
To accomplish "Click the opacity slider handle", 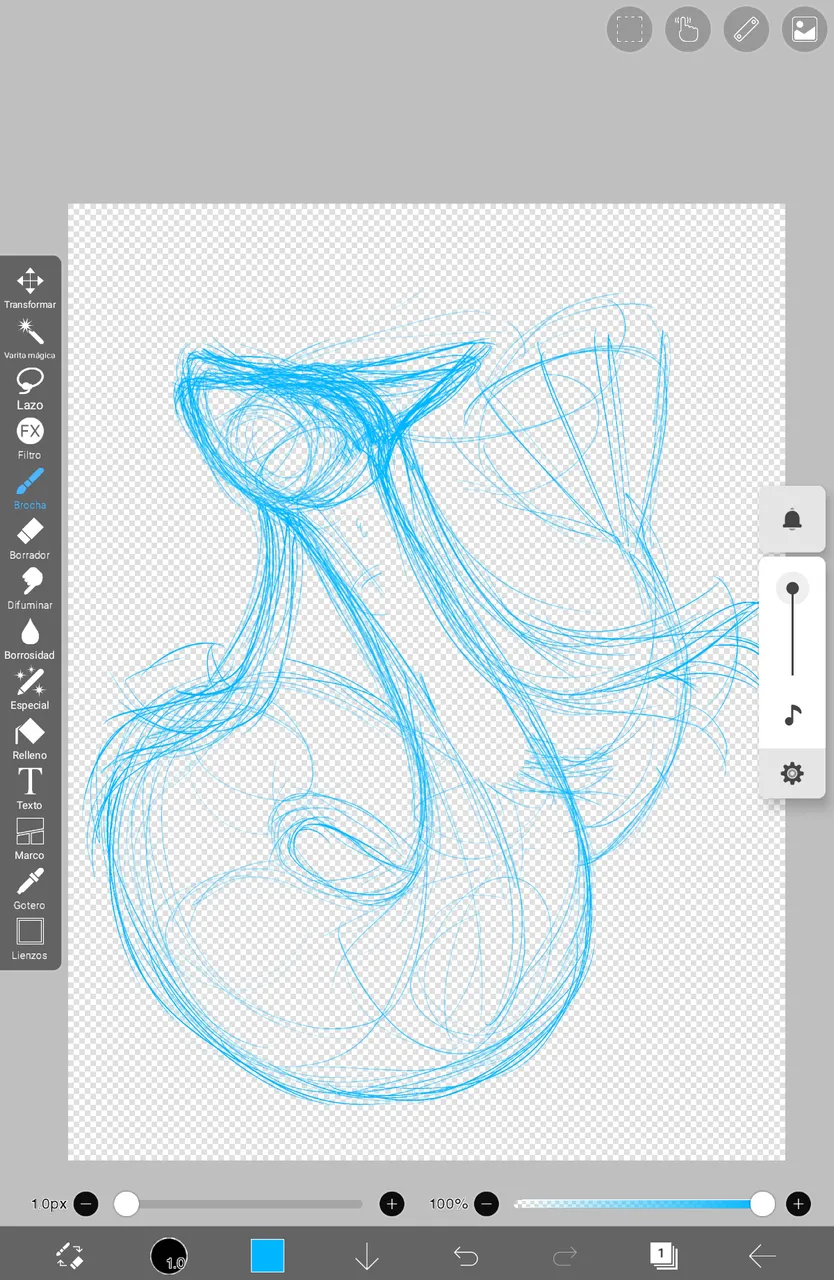I will coord(763,1204).
